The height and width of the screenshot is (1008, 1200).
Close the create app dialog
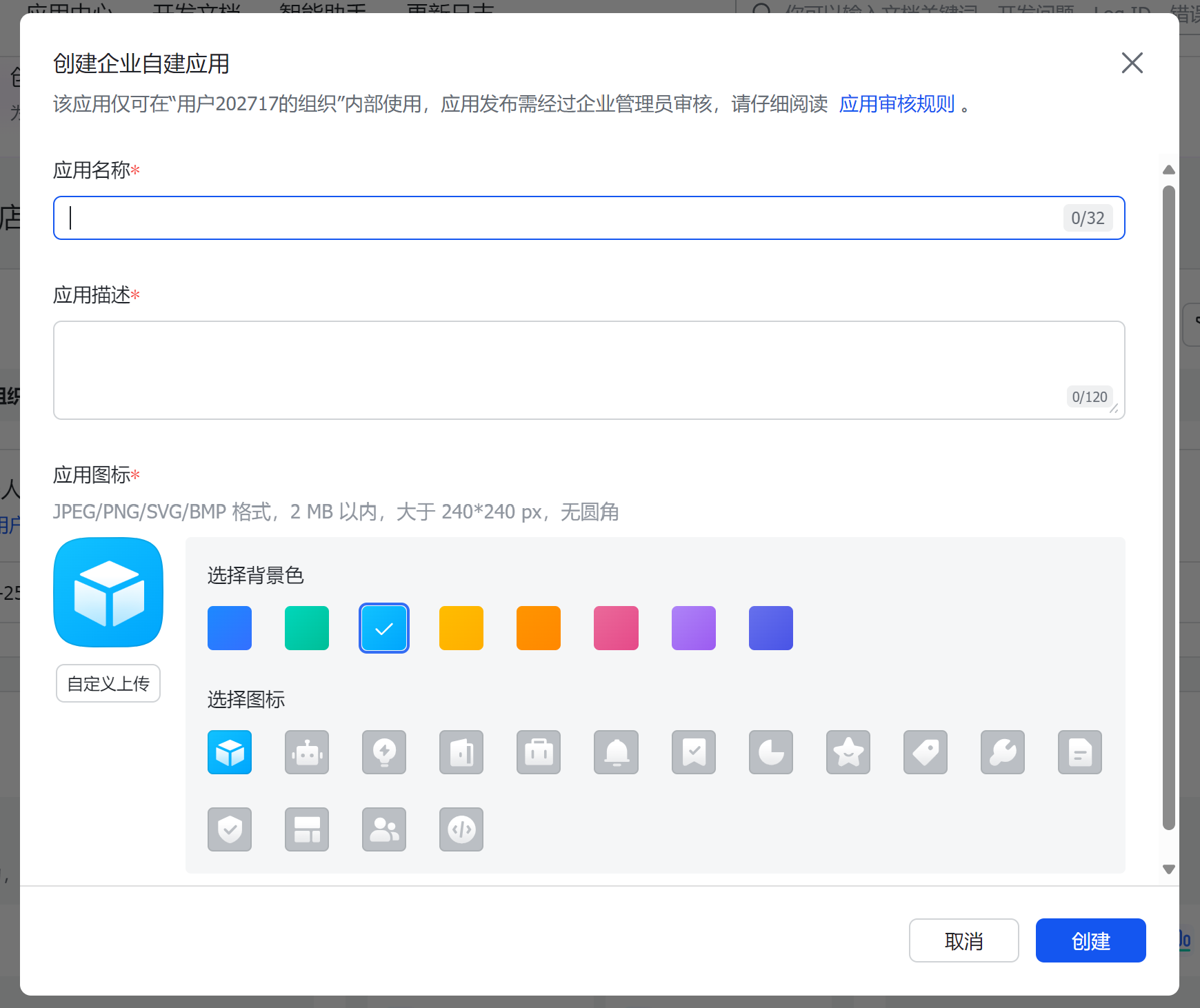coord(1132,63)
